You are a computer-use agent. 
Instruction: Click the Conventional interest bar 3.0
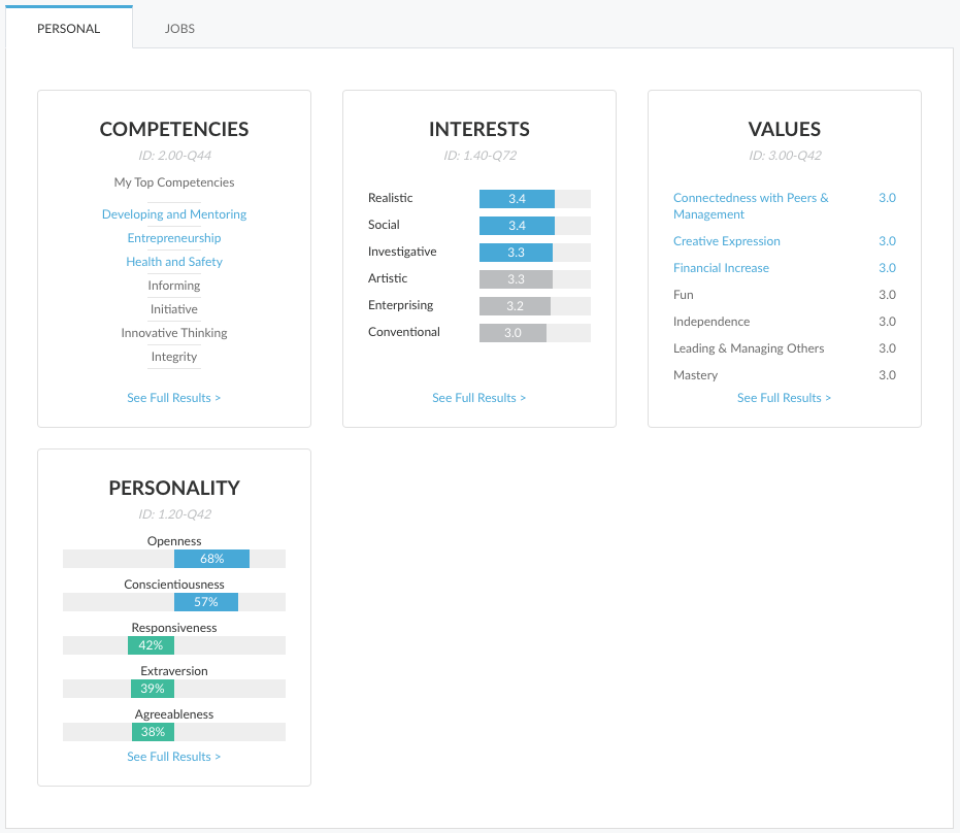tap(512, 333)
